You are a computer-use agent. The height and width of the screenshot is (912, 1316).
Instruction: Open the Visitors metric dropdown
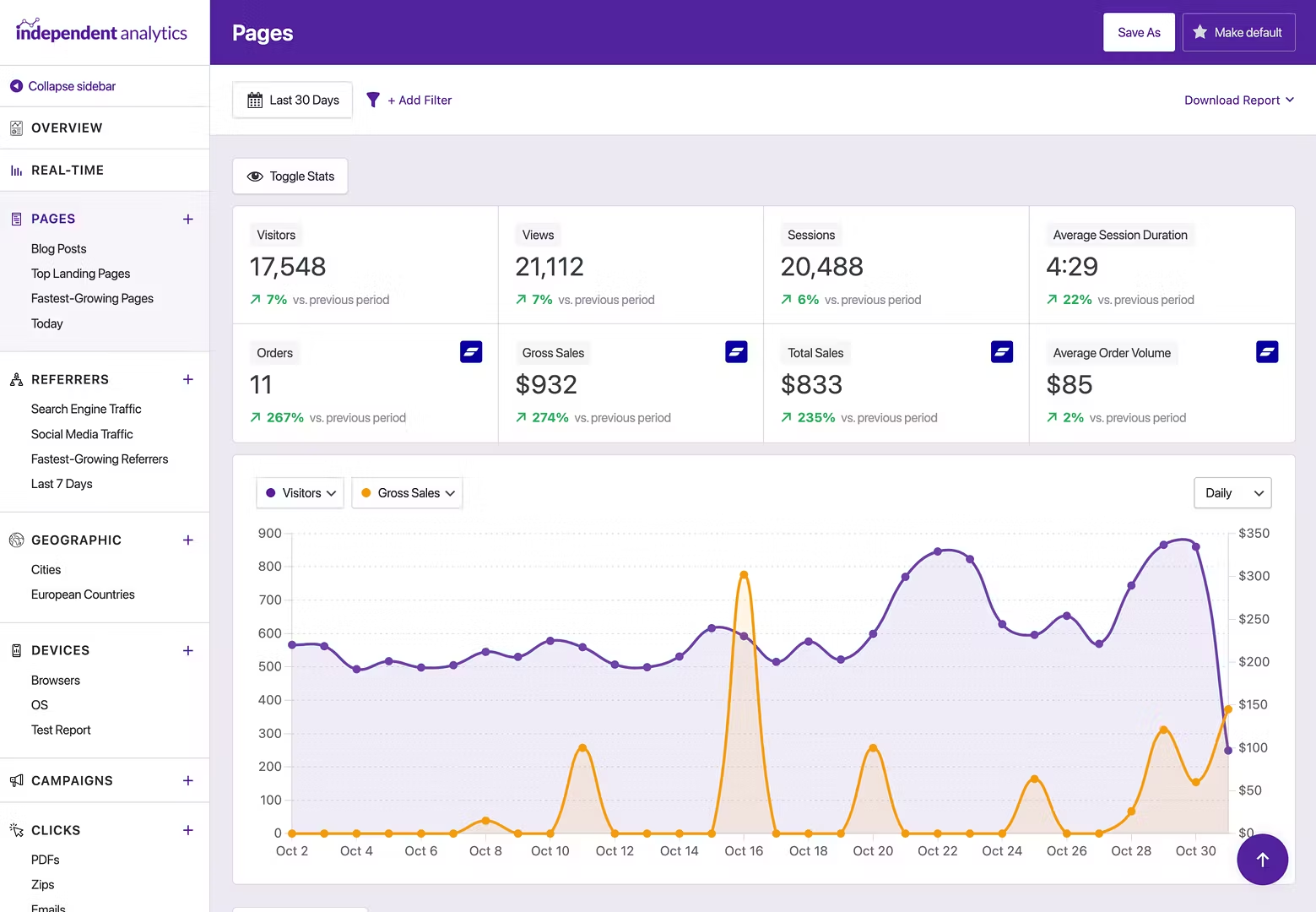pos(300,492)
